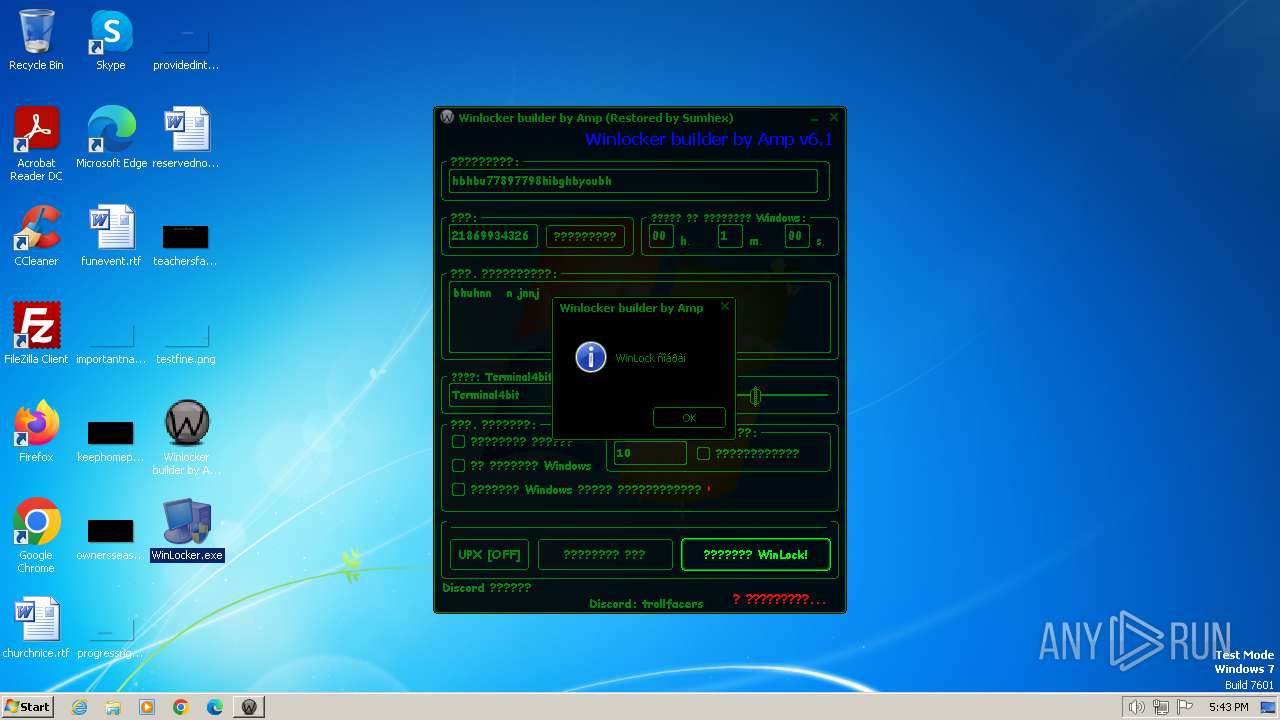This screenshot has width=1280, height=720.
Task: Open the Recycle Bin desktop icon
Action: pyautogui.click(x=36, y=41)
